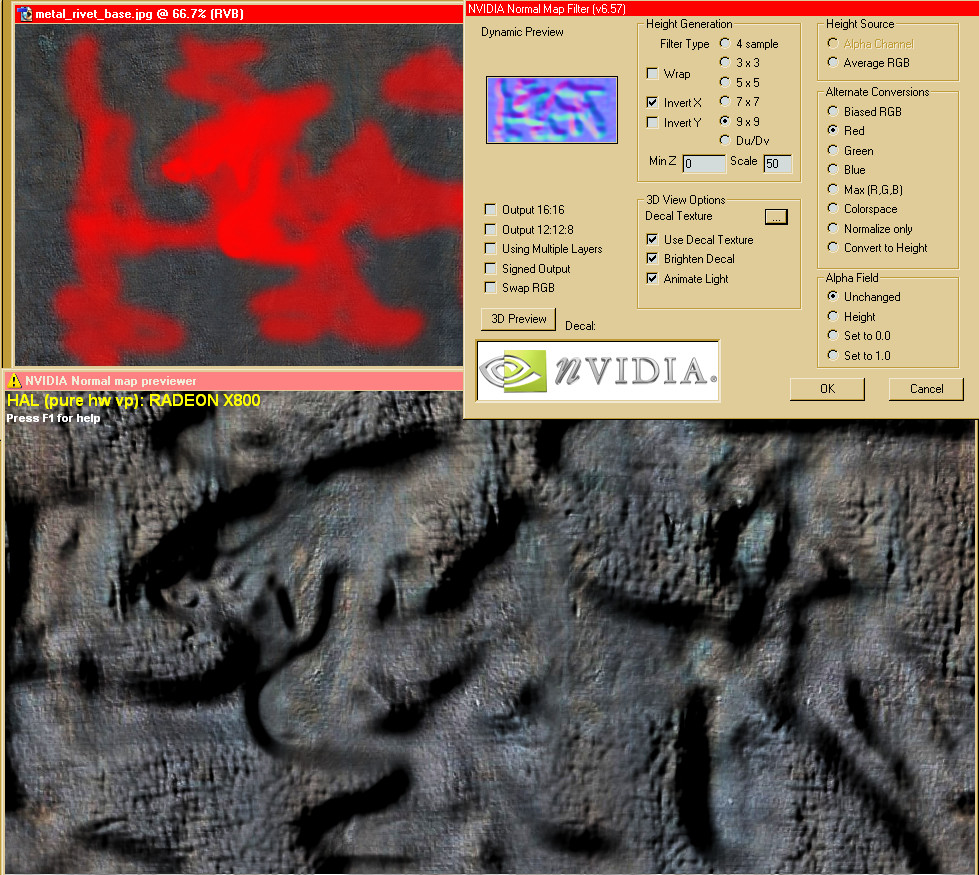Choose Alpha Channel height source
Viewport: 979px width, 875px height.
833,43
